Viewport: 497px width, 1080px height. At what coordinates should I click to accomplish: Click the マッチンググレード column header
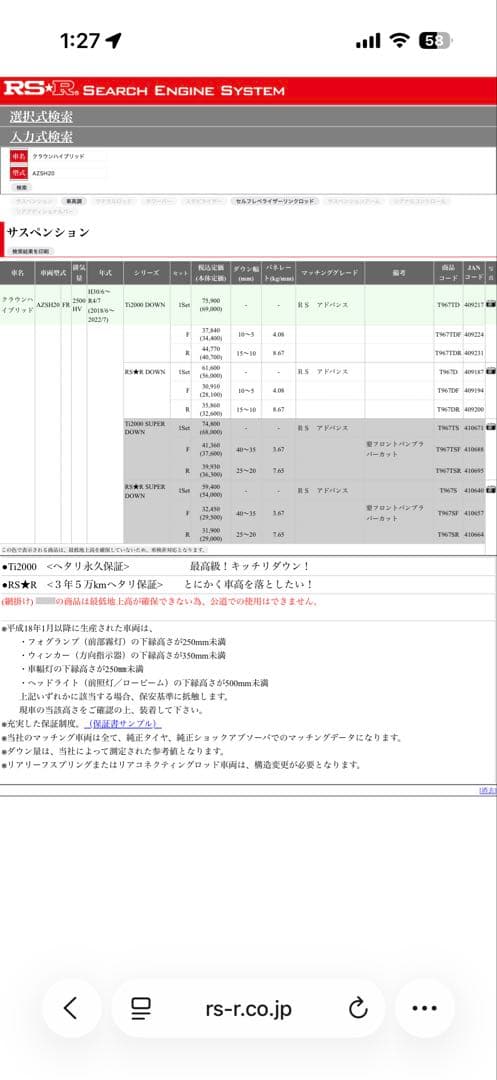330,273
